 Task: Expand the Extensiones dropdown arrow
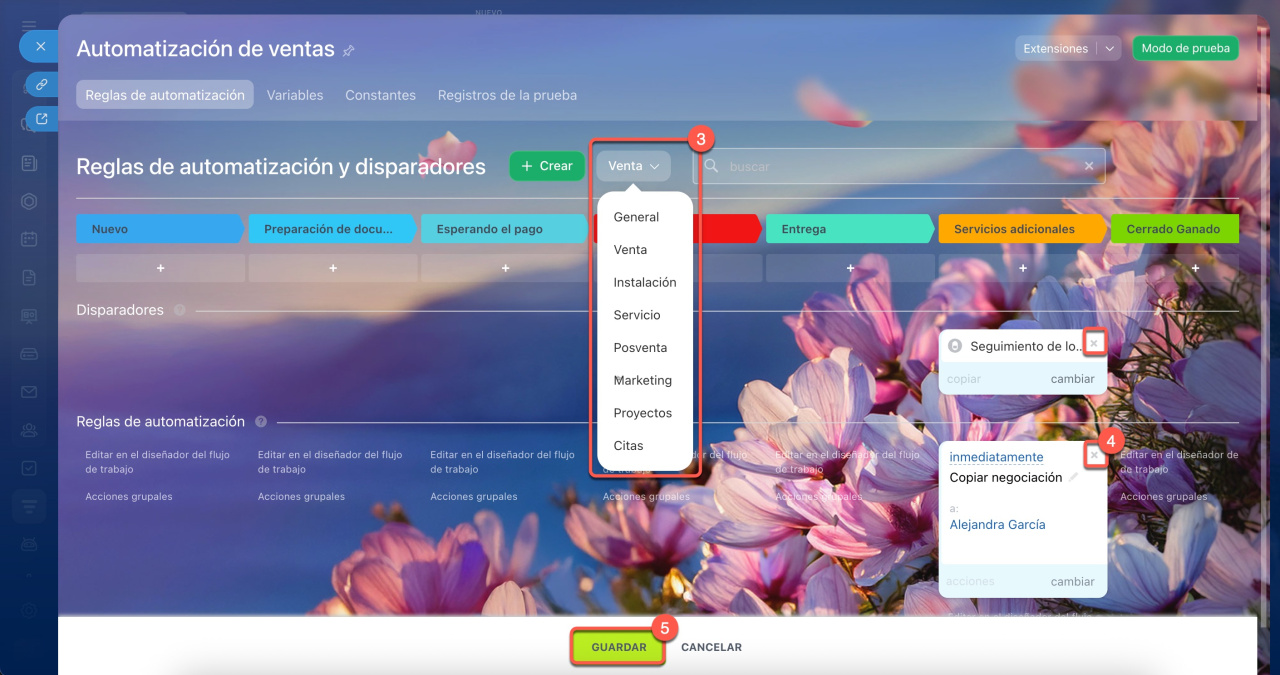(1110, 49)
